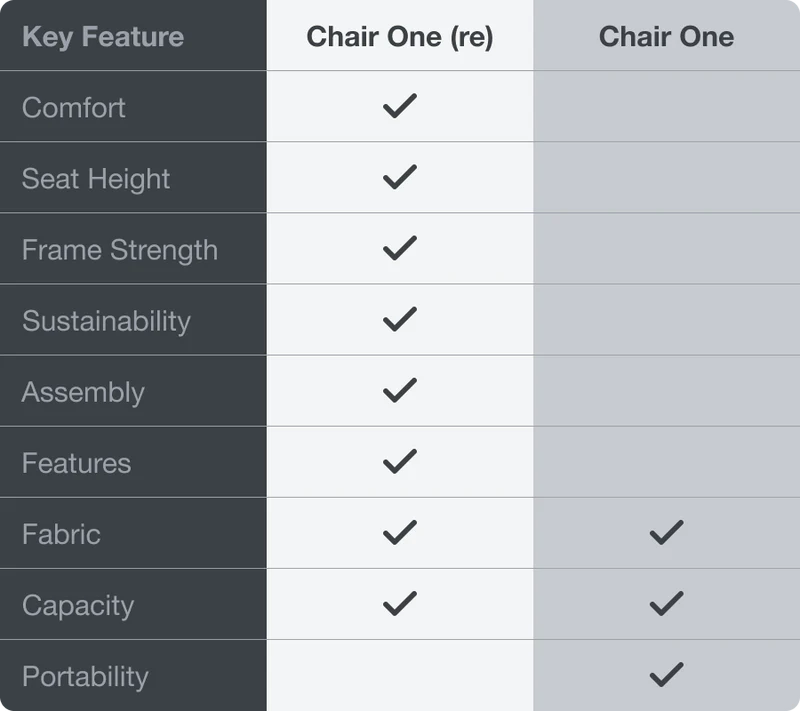
Task: Click the Portability checkmark in the Chair One column
Action: point(666,675)
